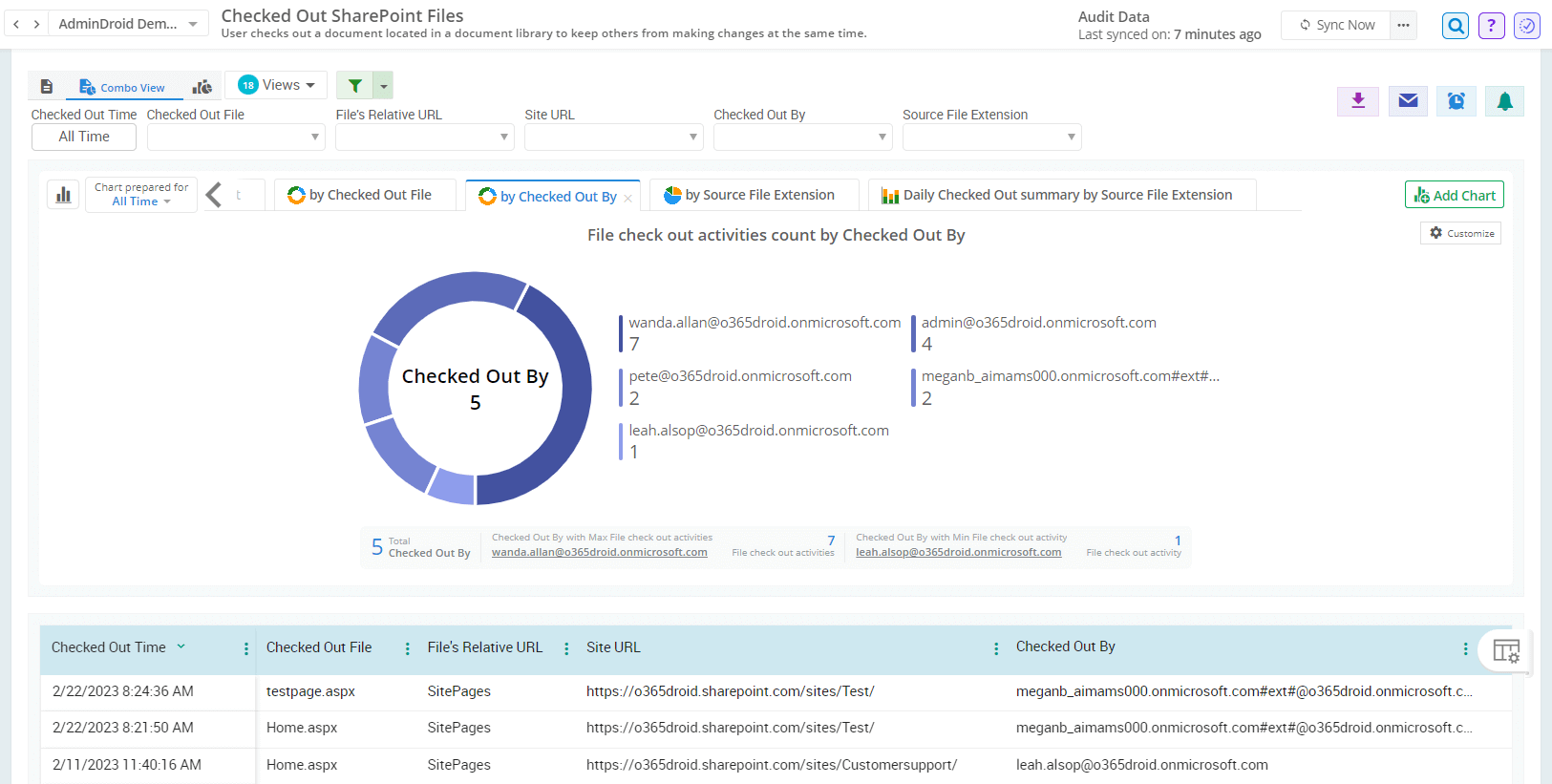Screen dimensions: 1552x784
Task: Open the search magnifier icon
Action: (x=1456, y=26)
